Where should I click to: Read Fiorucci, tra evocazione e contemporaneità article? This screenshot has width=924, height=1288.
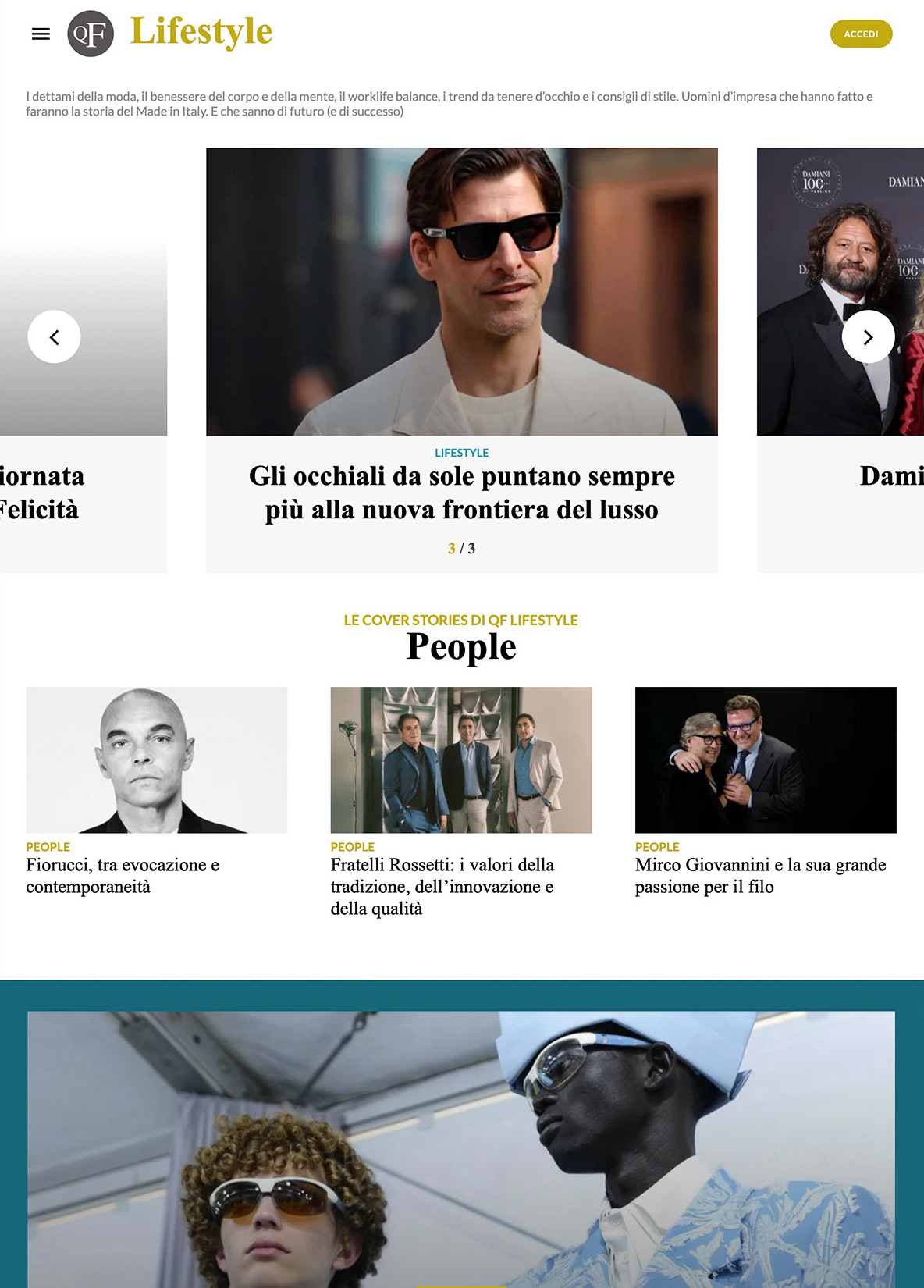coord(123,876)
